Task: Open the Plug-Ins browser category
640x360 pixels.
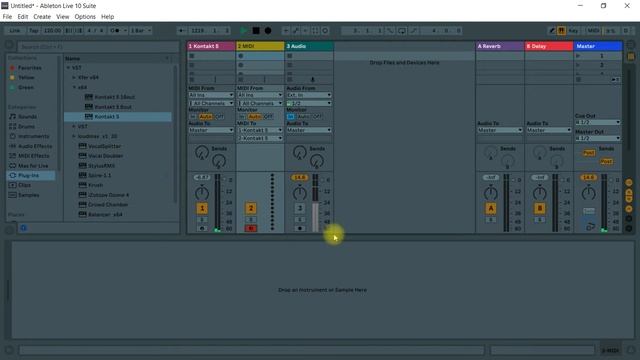Action: tap(31, 176)
